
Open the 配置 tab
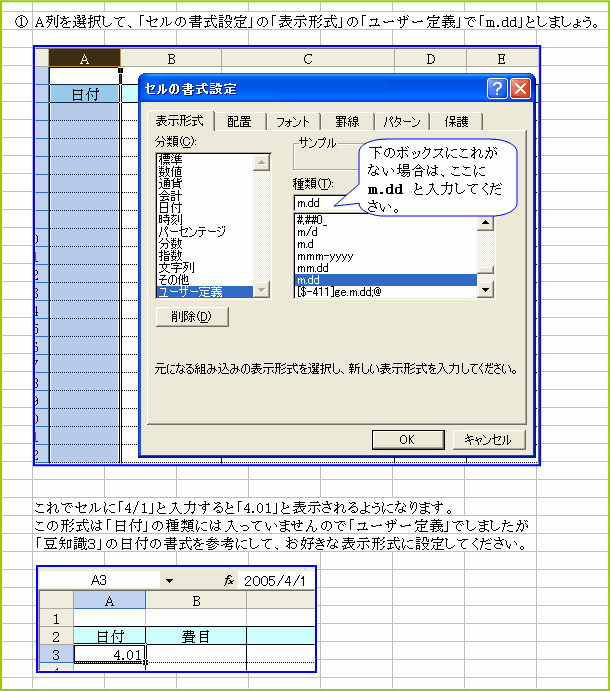(x=240, y=122)
